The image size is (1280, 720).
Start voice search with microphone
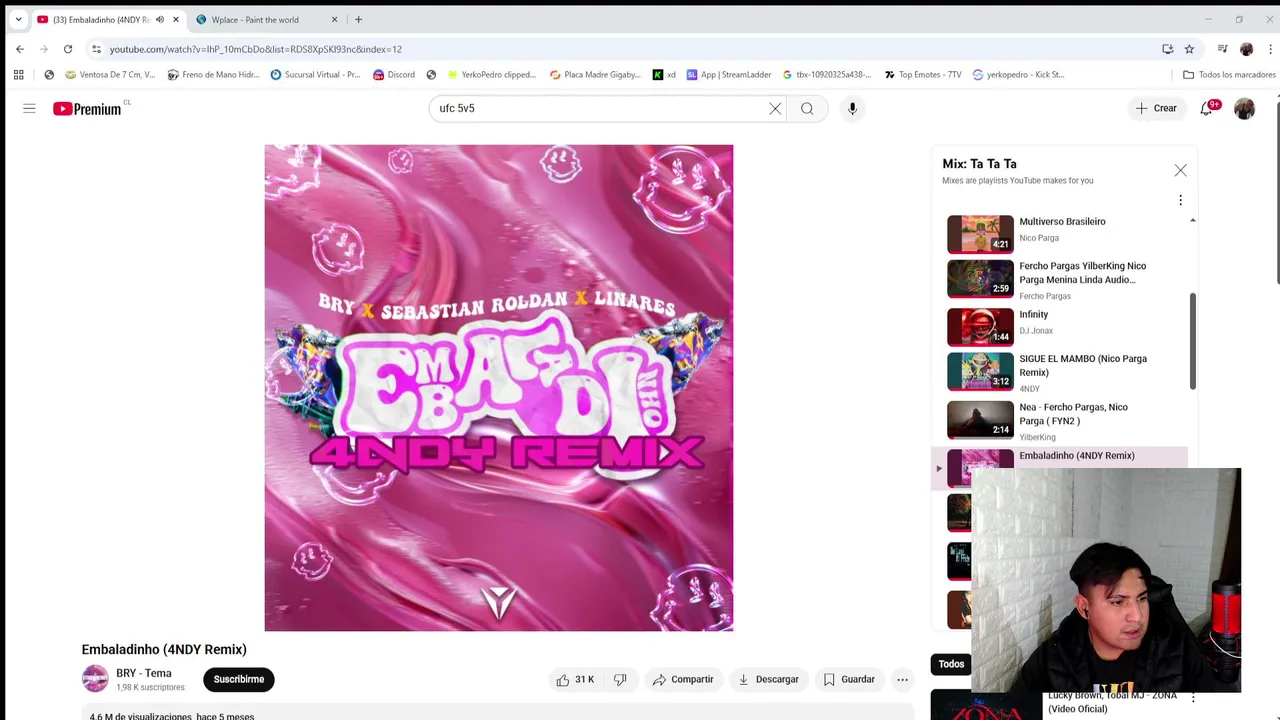pos(852,108)
